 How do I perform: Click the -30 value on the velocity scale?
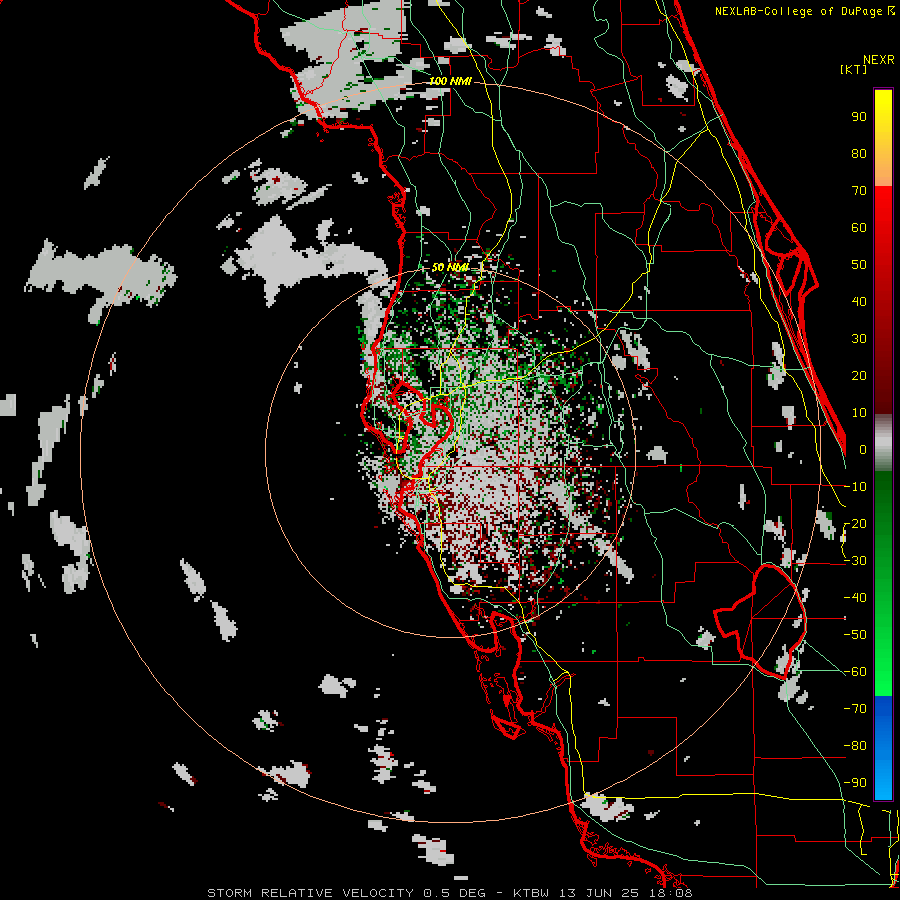(x=855, y=561)
